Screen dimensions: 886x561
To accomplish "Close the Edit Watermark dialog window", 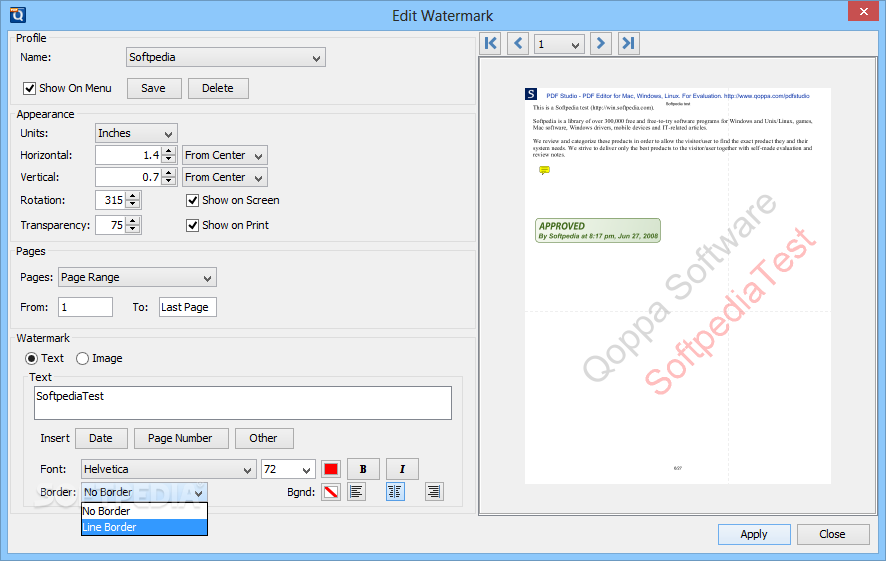I will [x=863, y=11].
